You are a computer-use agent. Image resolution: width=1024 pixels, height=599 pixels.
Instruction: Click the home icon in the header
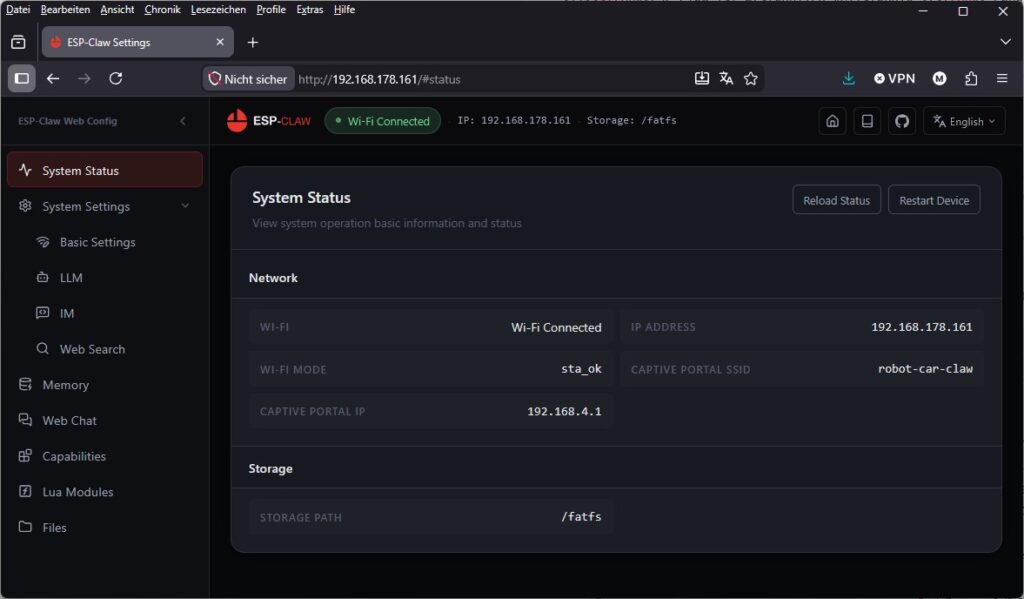point(833,121)
